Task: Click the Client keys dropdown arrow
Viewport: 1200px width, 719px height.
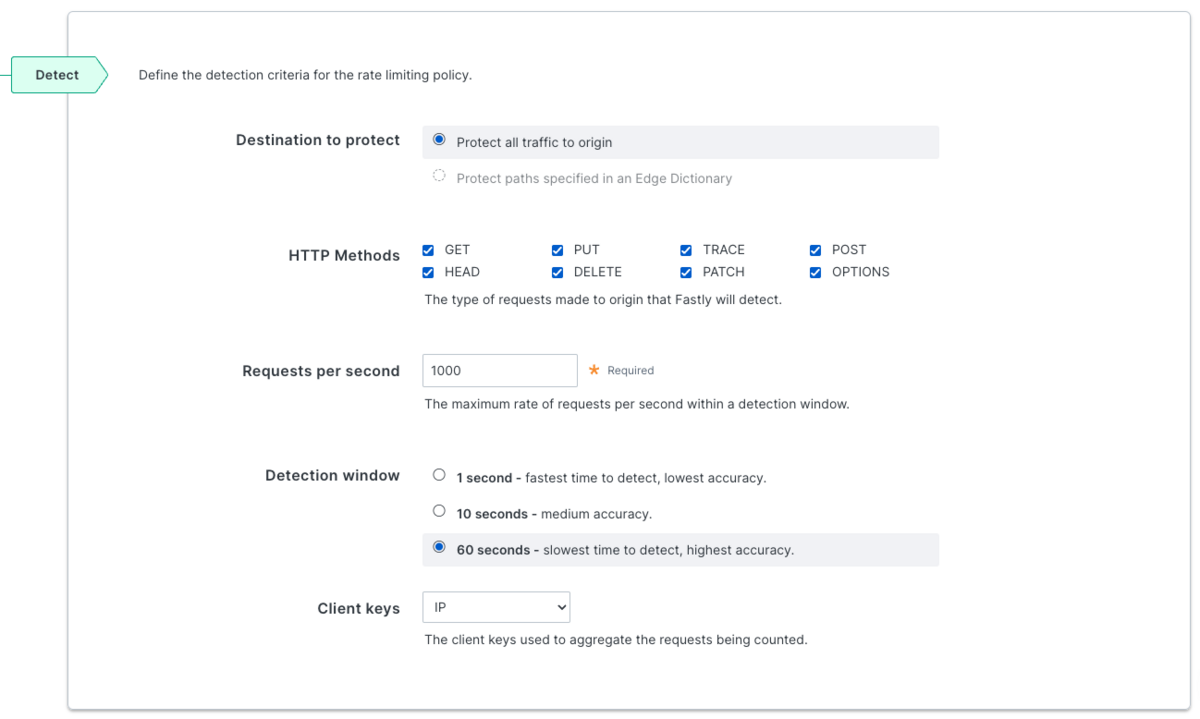Action: point(559,607)
